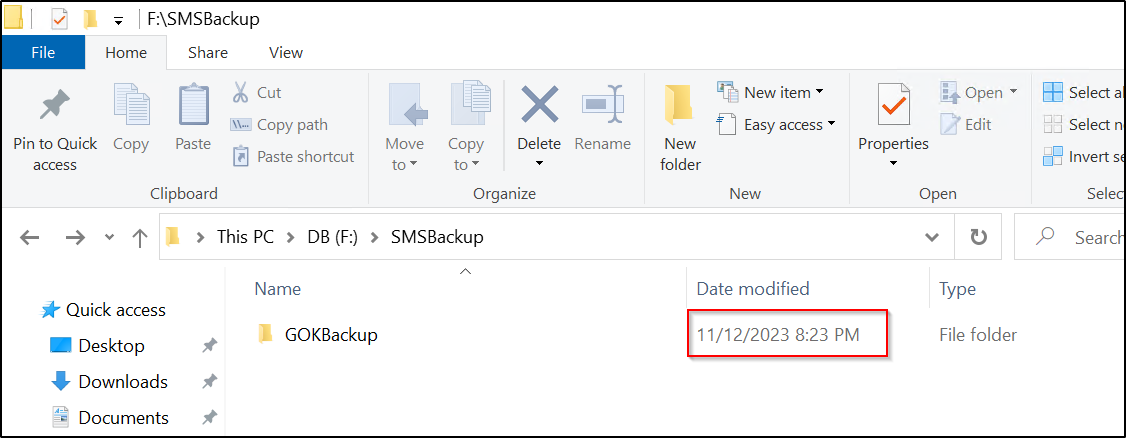The width and height of the screenshot is (1126, 438).
Task: Click Pin to Quick access icon
Action: coord(55,106)
